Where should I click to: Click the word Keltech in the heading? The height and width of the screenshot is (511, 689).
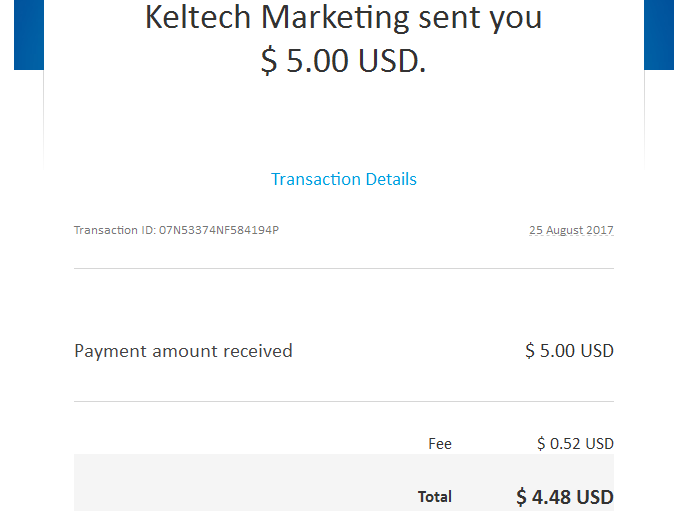(198, 18)
